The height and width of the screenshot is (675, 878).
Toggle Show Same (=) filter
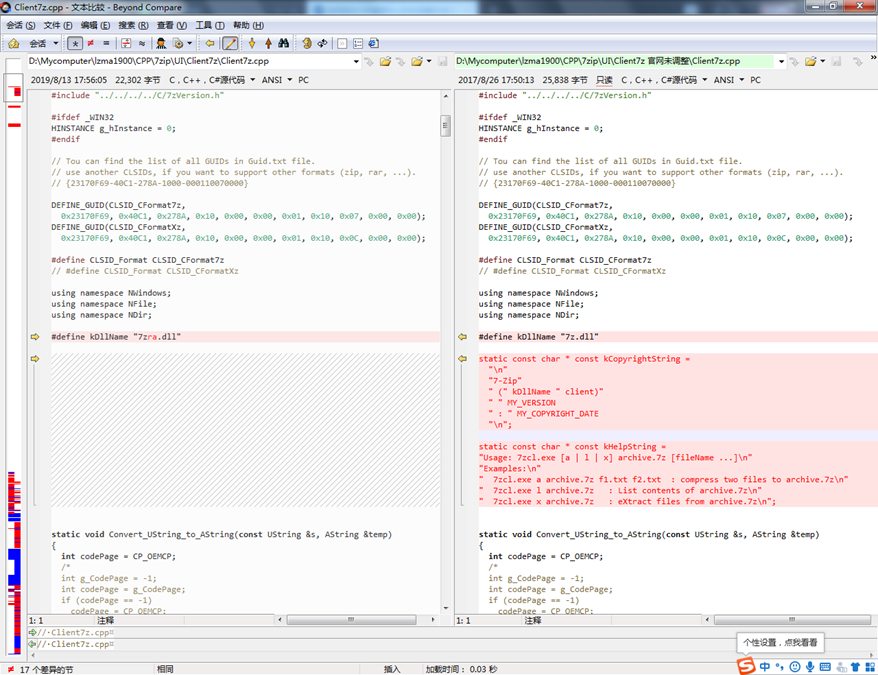point(106,43)
